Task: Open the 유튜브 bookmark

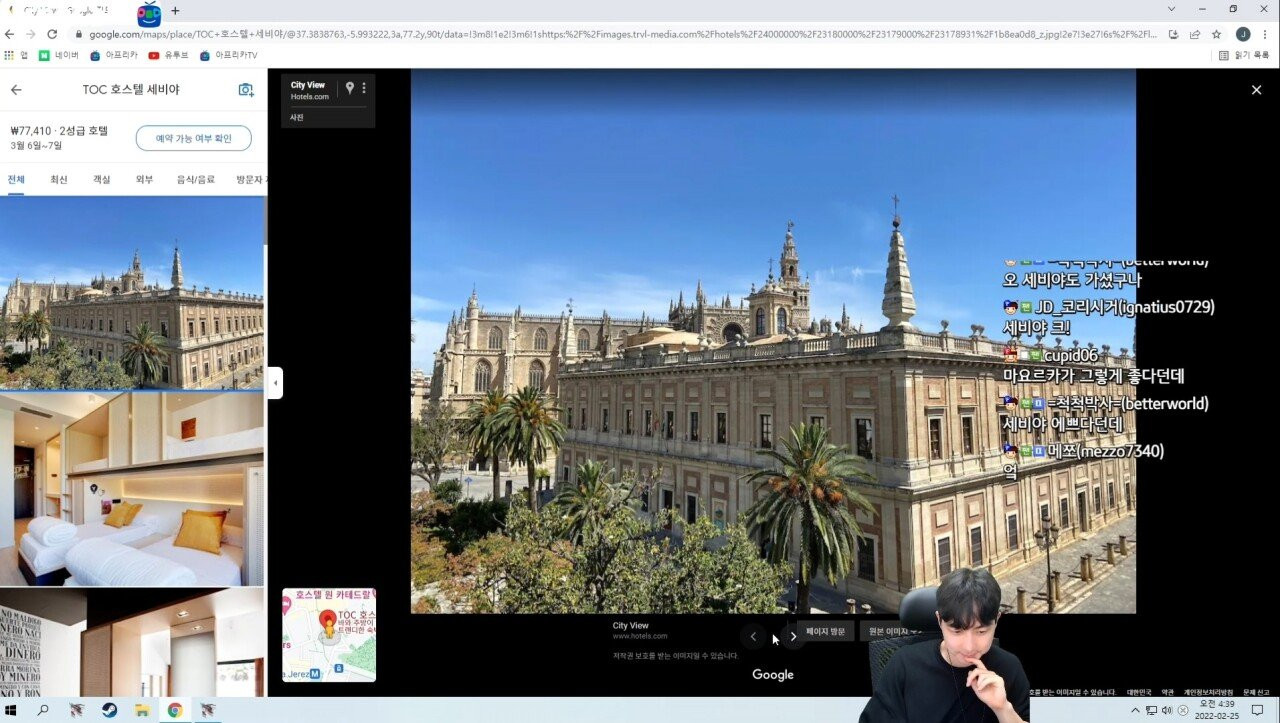Action: (x=168, y=55)
